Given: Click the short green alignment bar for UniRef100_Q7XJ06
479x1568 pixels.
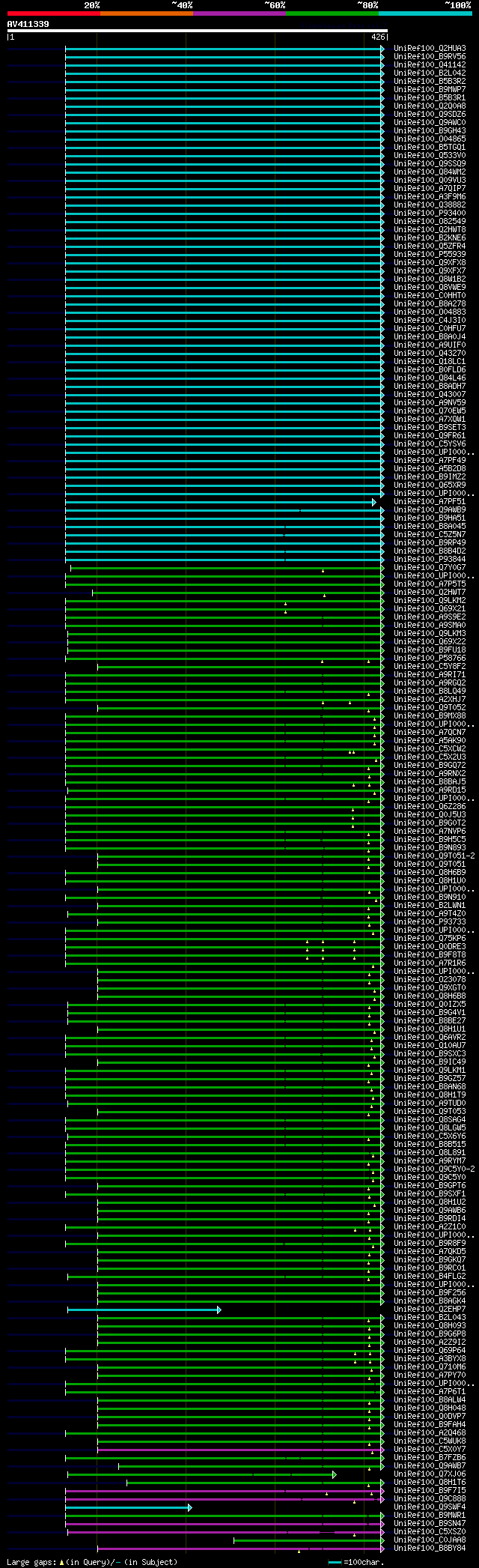Looking at the screenshot, I should pyautogui.click(x=201, y=1474).
